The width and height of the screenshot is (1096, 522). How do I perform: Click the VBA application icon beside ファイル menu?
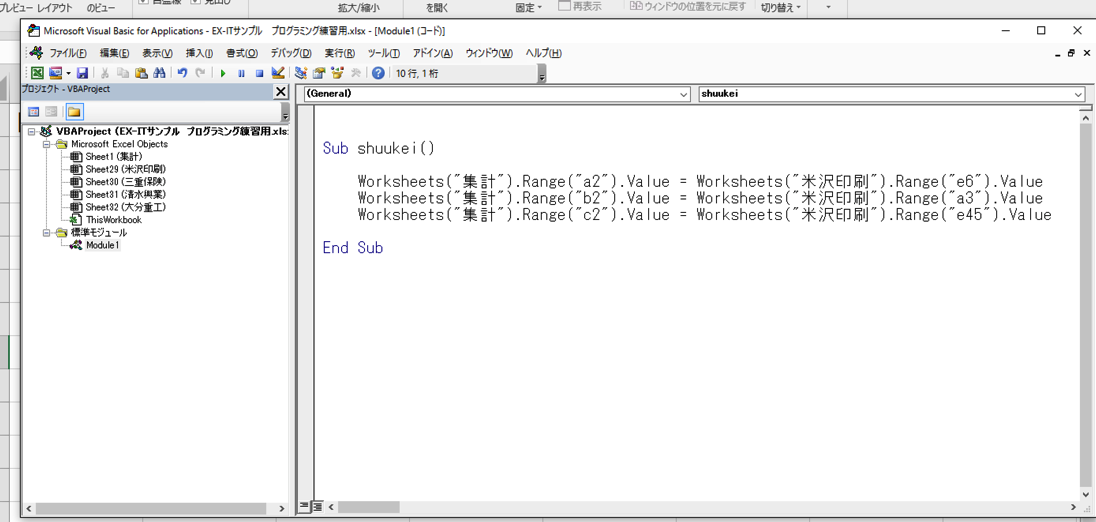34,53
